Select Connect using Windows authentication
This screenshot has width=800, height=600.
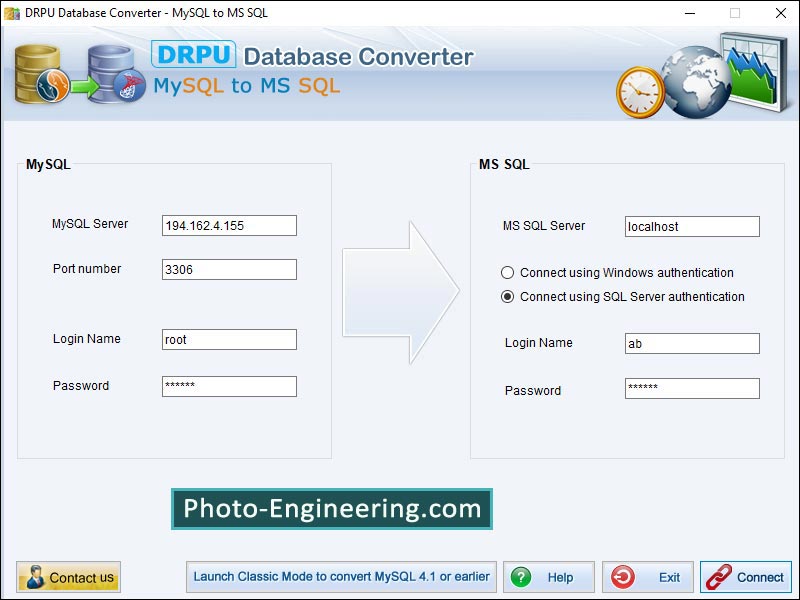(x=510, y=273)
